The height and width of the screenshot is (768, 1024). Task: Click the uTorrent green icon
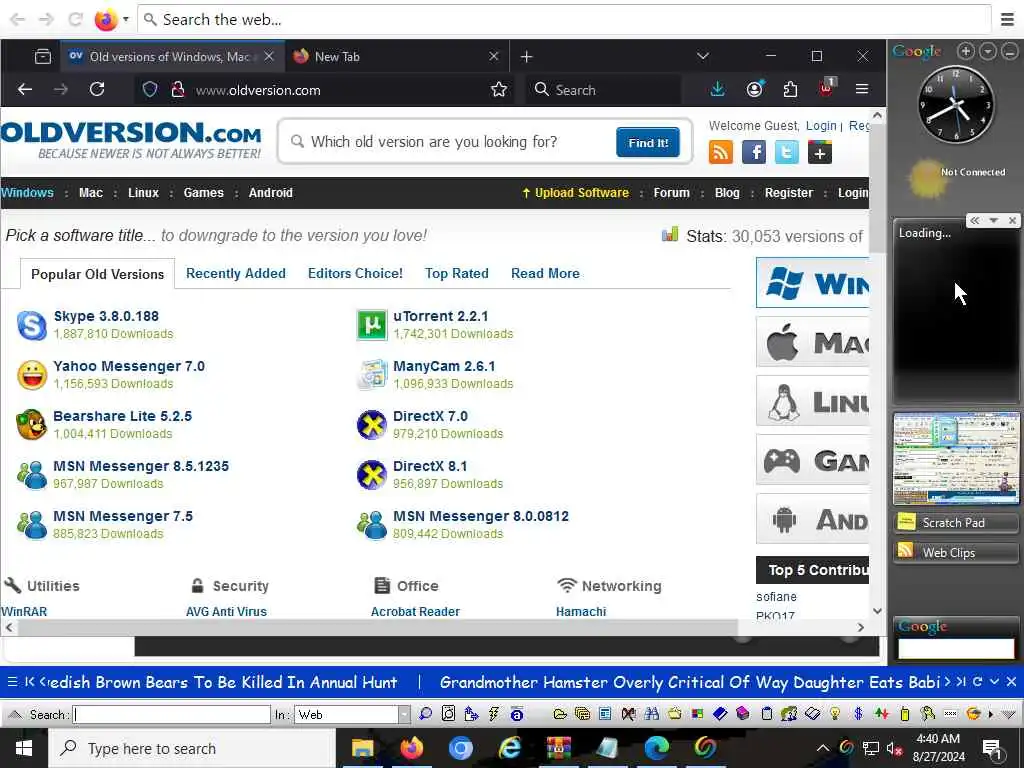point(372,325)
